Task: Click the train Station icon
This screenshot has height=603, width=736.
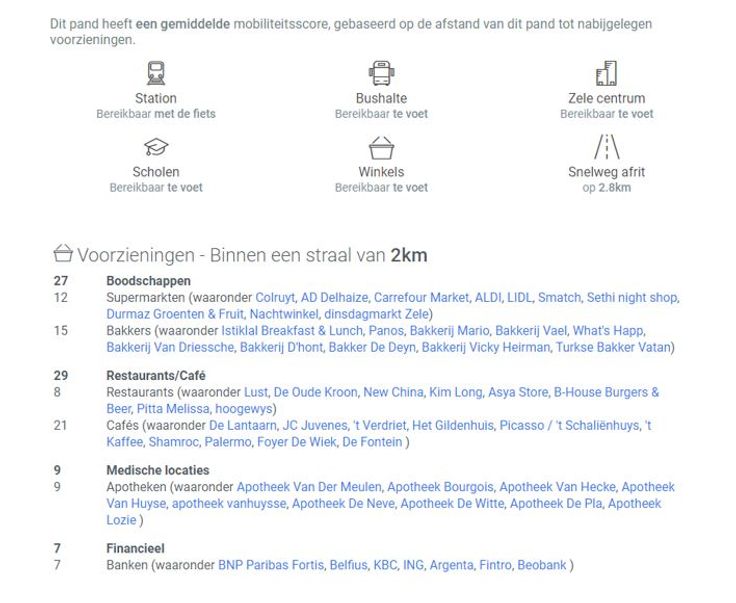Action: pyautogui.click(x=156, y=73)
